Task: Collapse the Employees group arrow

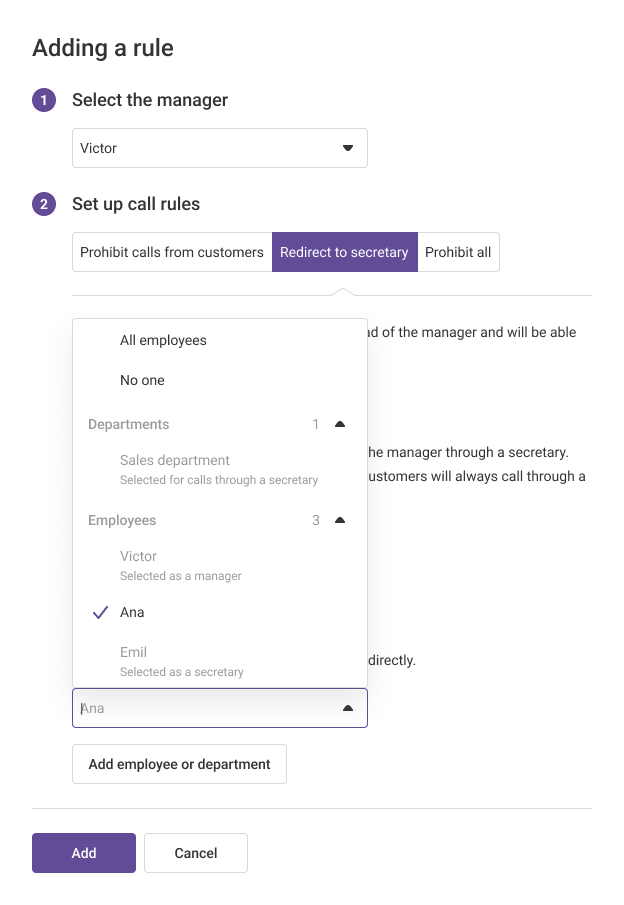Action: [340, 520]
